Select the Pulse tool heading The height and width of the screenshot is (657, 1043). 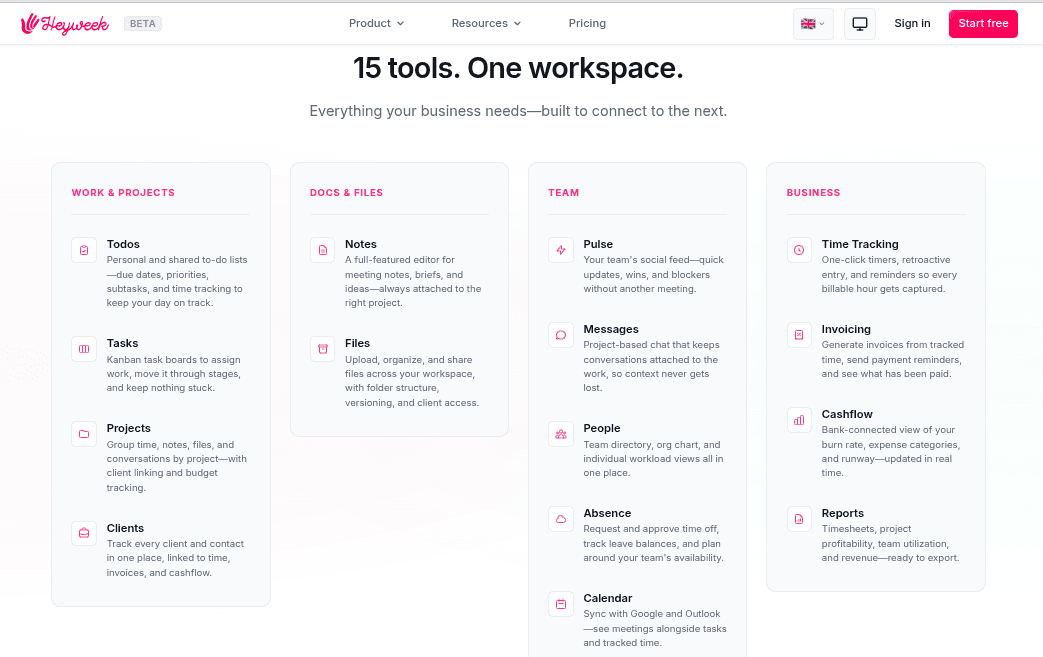(x=598, y=244)
